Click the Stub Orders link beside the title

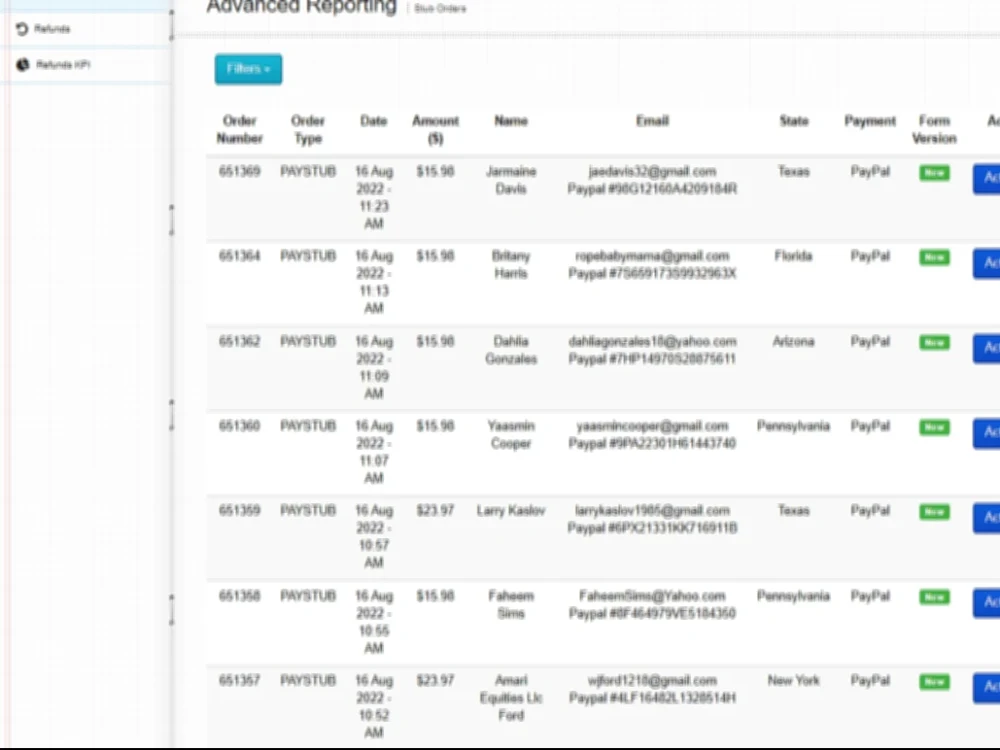click(x=439, y=7)
